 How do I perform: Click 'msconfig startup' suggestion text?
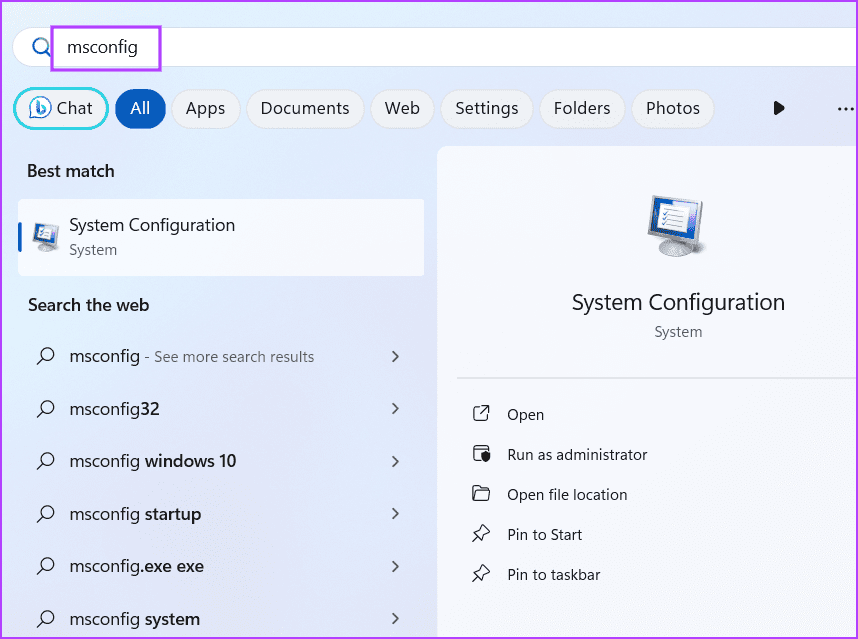click(x=135, y=514)
